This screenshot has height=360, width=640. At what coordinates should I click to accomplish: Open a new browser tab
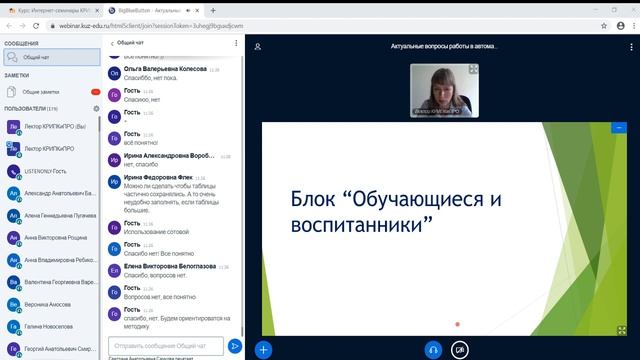[x=213, y=11]
